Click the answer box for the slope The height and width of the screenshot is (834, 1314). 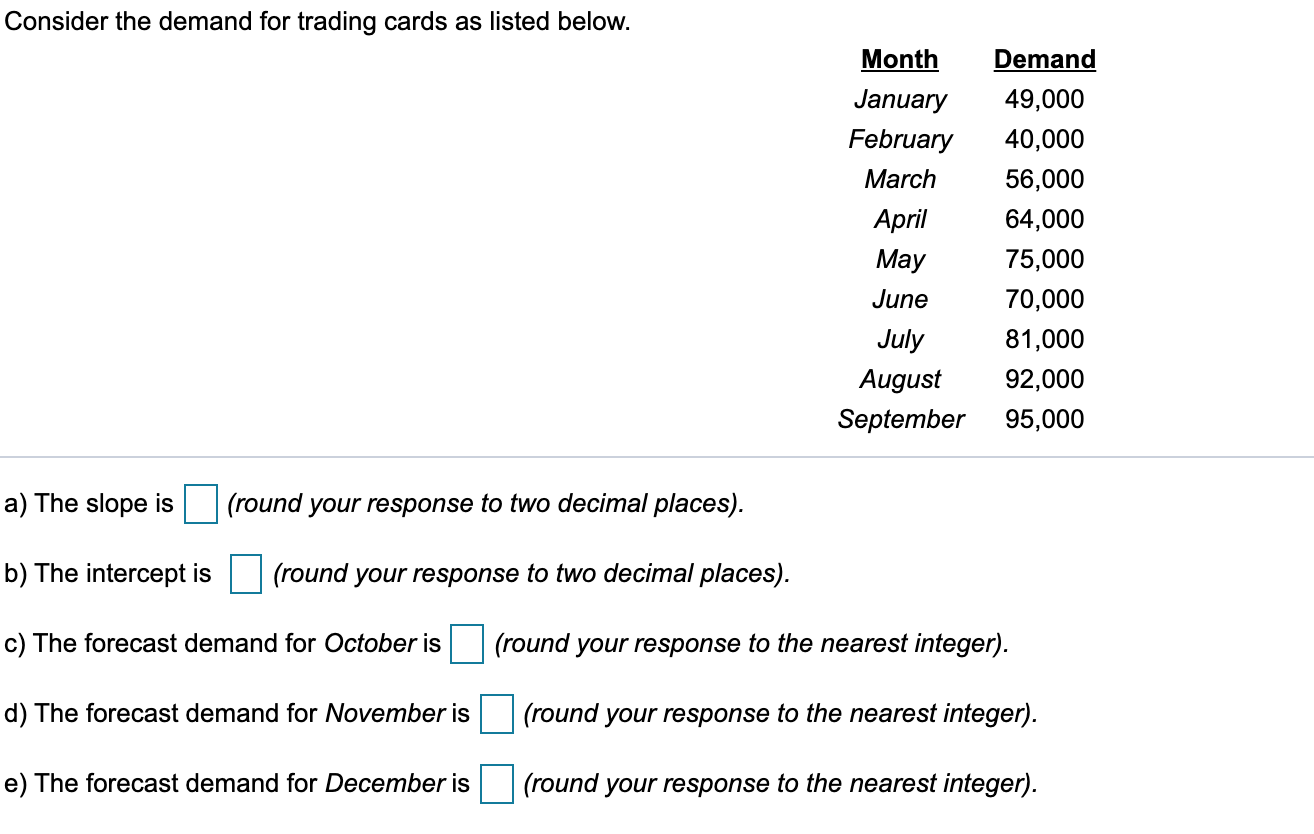tap(203, 504)
